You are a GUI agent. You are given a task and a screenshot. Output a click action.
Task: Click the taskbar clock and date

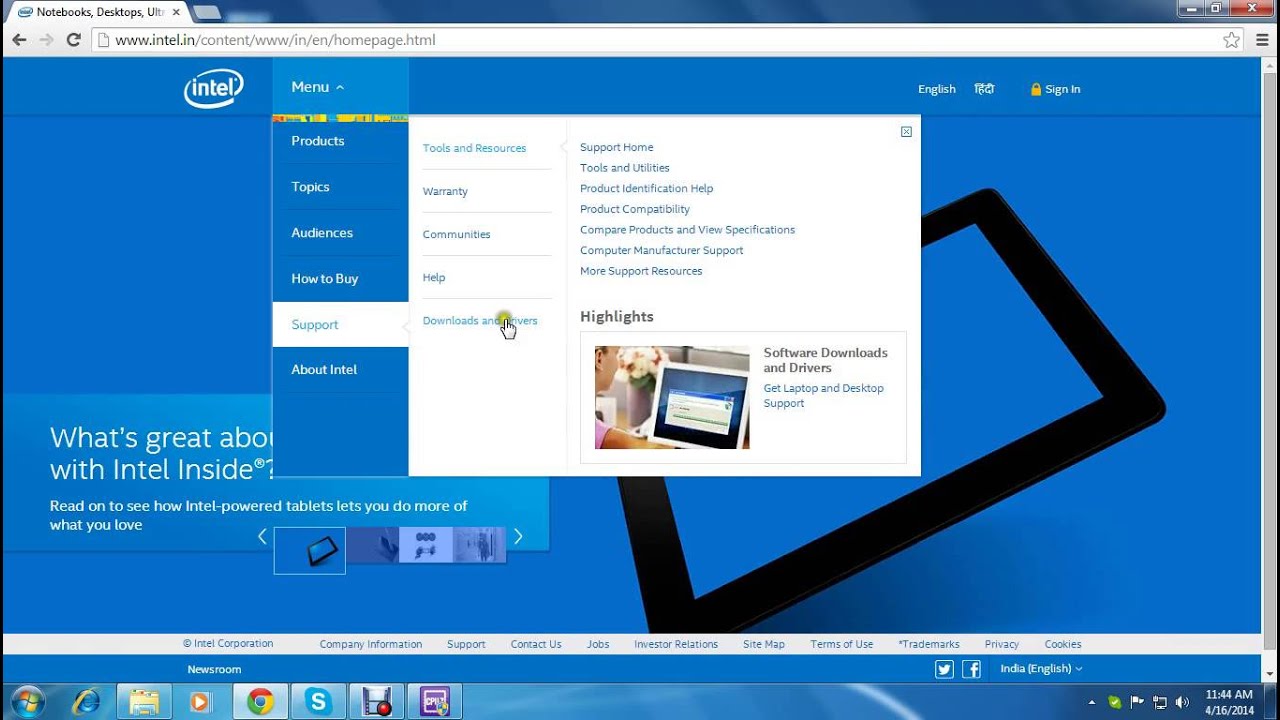[x=1229, y=702]
